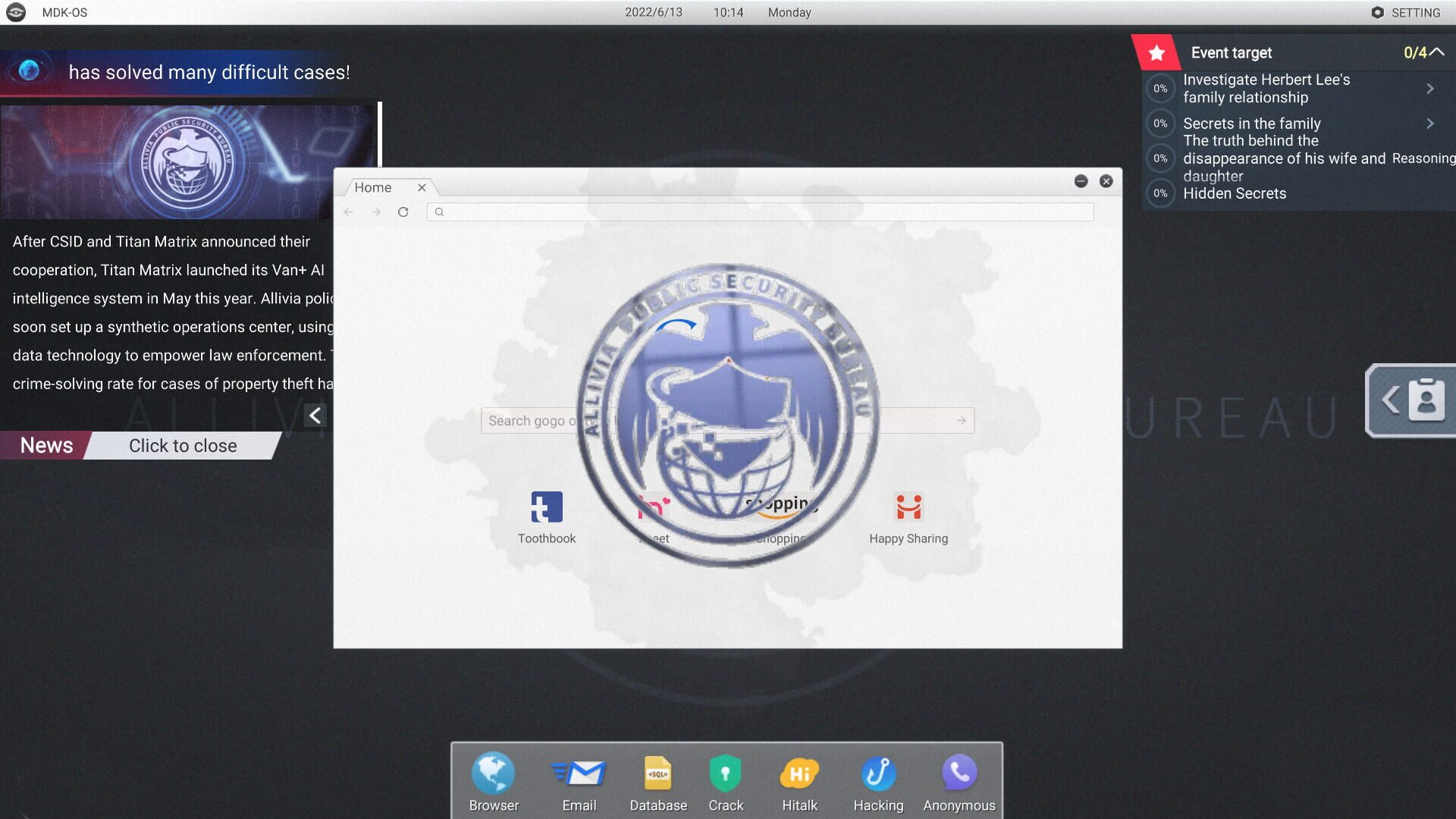Screen dimensions: 1456x819
Task: Click the 10:14 clock in top bar
Action: (x=728, y=12)
